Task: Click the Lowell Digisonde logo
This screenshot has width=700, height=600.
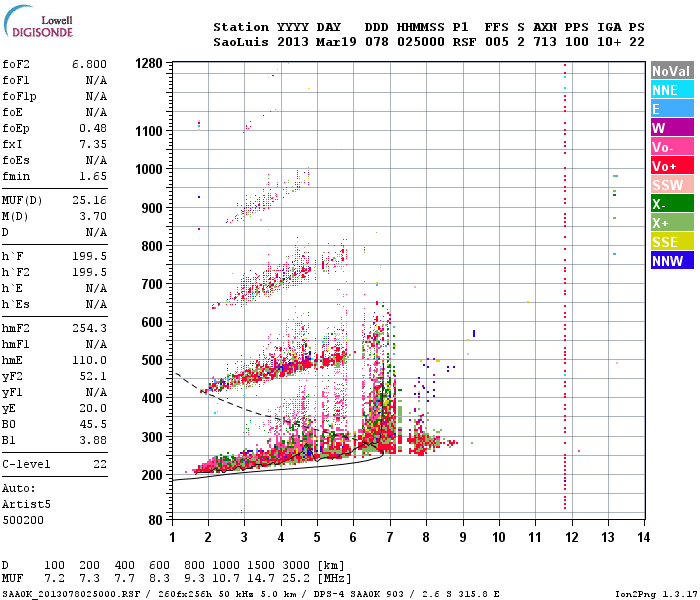Action: tap(38, 22)
